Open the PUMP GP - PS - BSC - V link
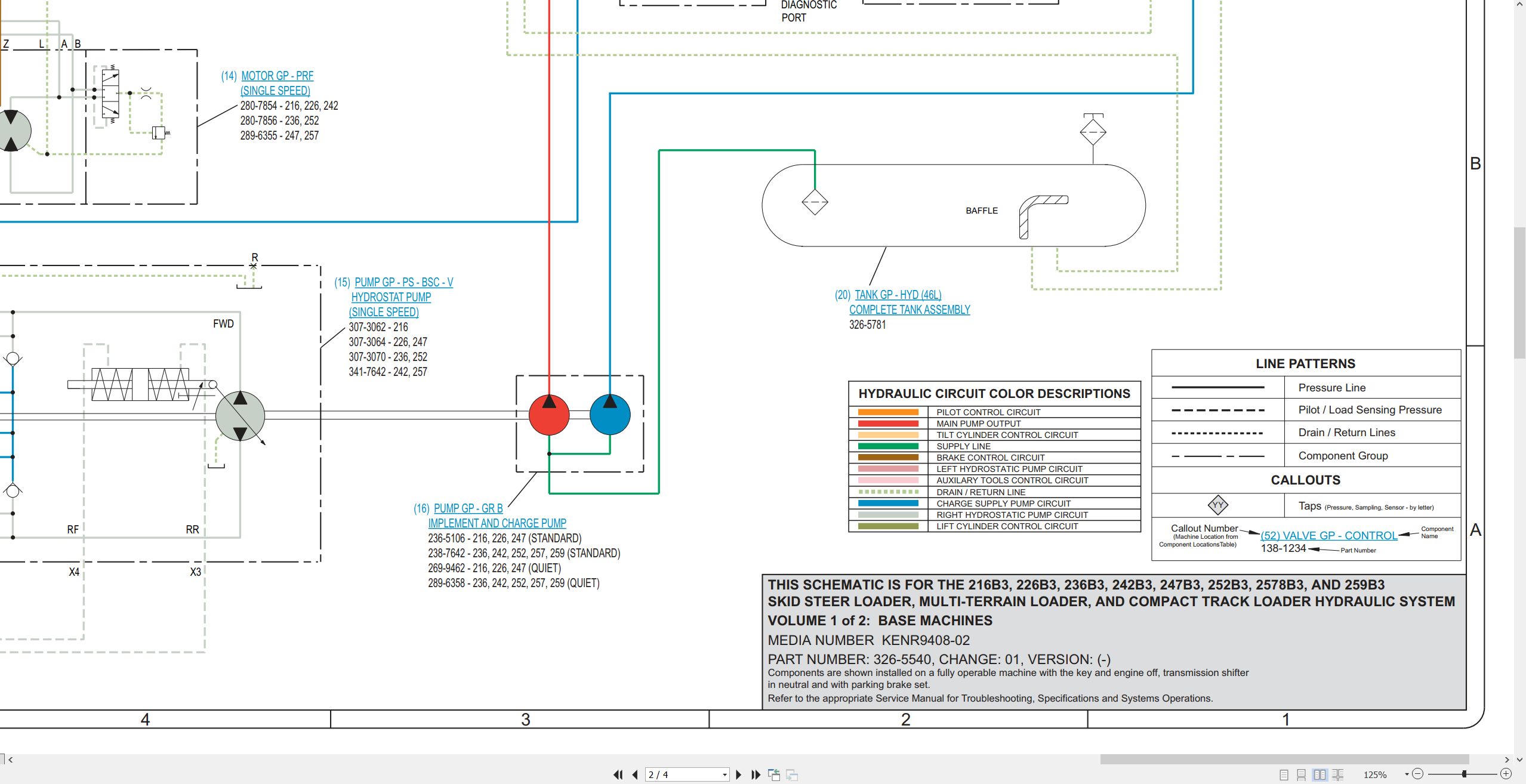1526x784 pixels. click(403, 282)
